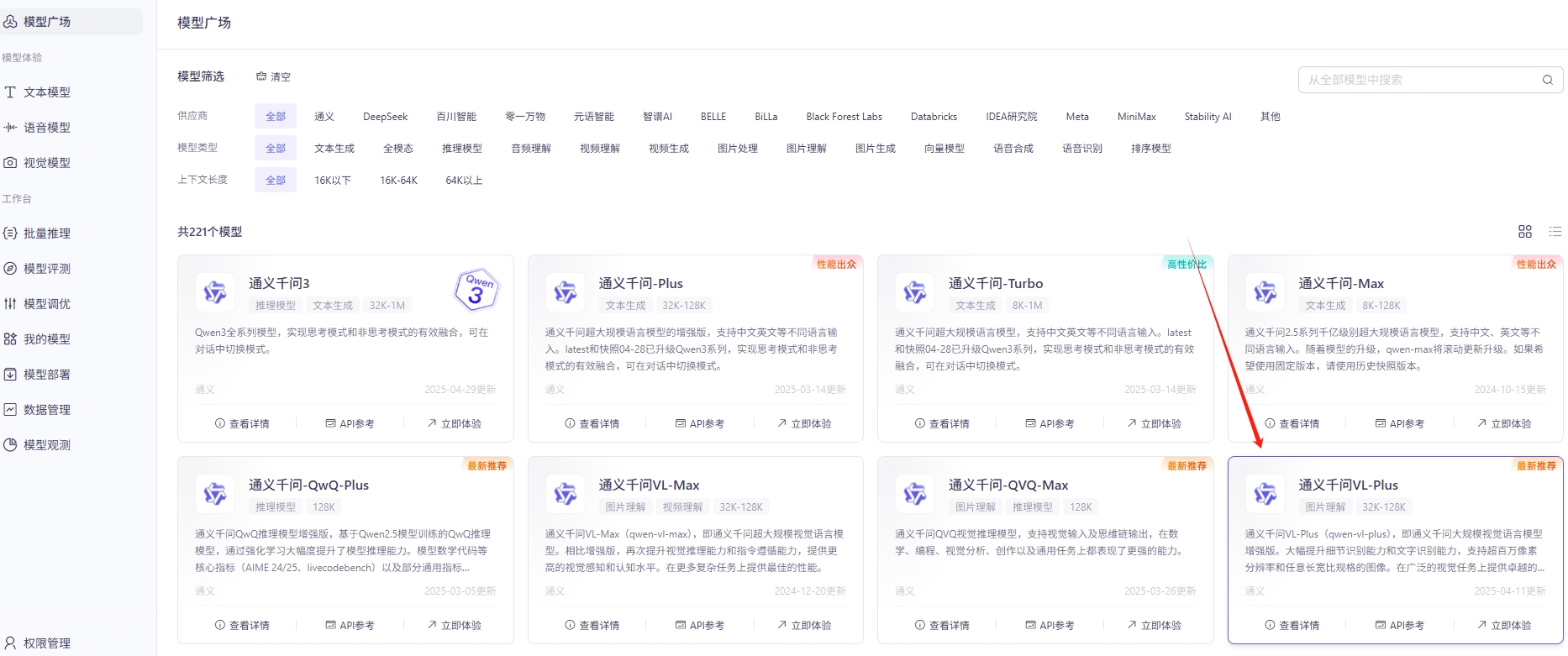Click the 通义千问-Turbo model logo
Viewport: 1568px width, 656px height.
tap(915, 292)
